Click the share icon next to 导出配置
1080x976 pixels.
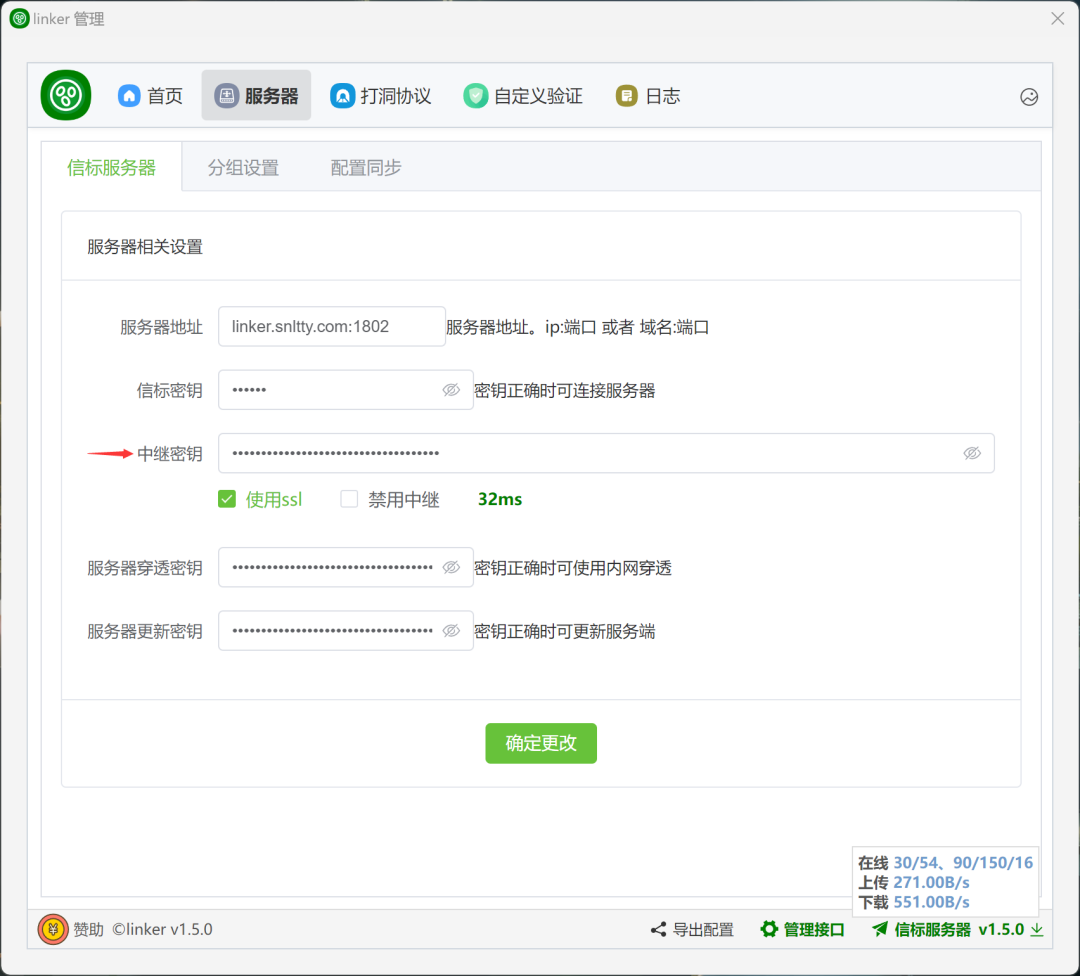657,929
